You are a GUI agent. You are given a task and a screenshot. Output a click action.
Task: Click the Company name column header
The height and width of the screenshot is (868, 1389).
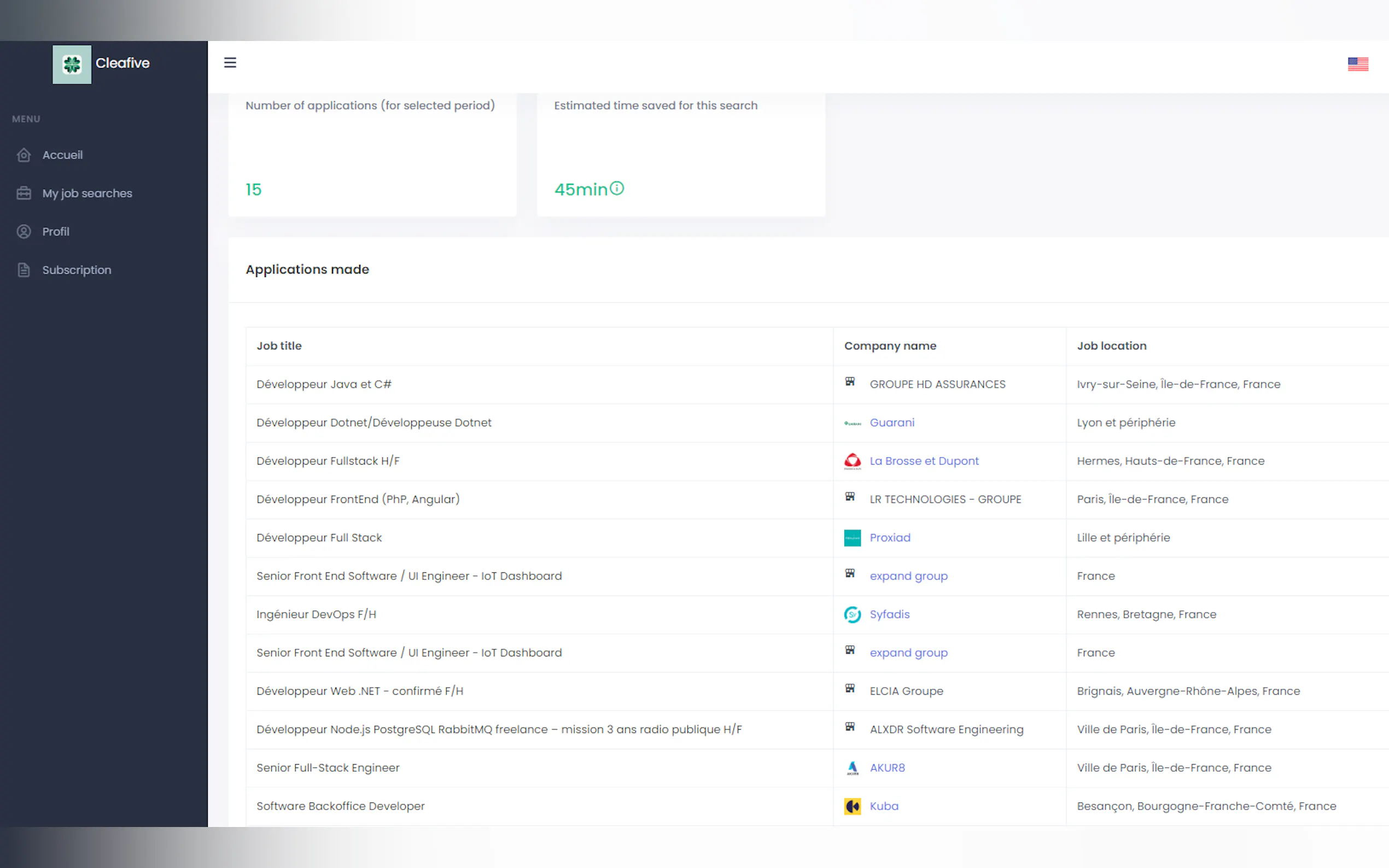(889, 345)
